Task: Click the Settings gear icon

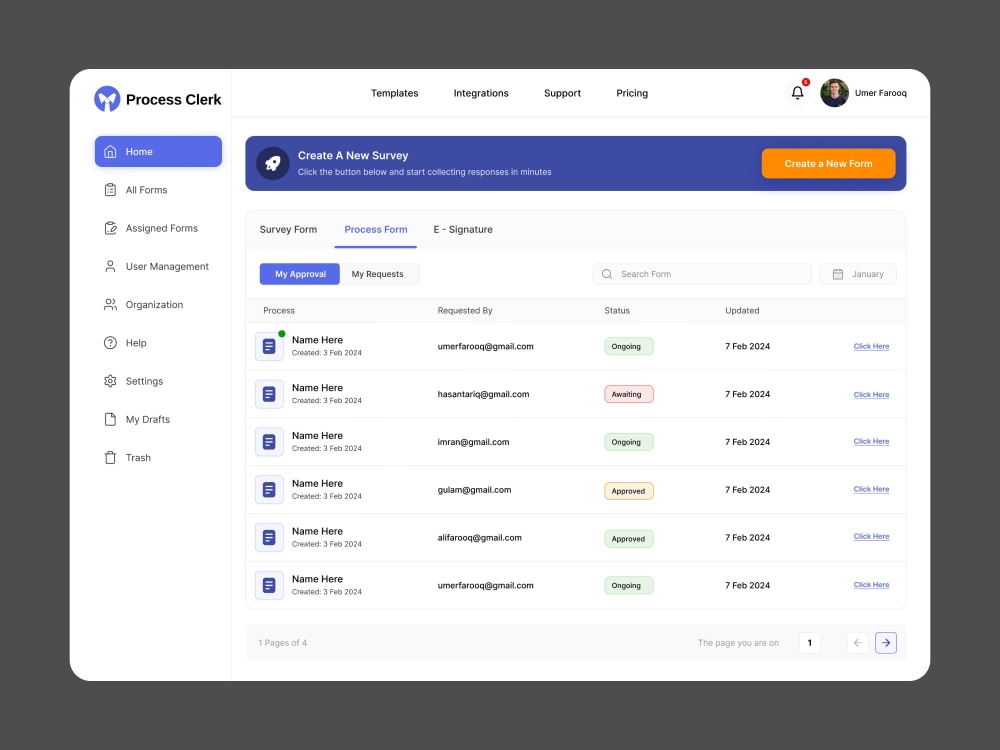Action: (110, 381)
